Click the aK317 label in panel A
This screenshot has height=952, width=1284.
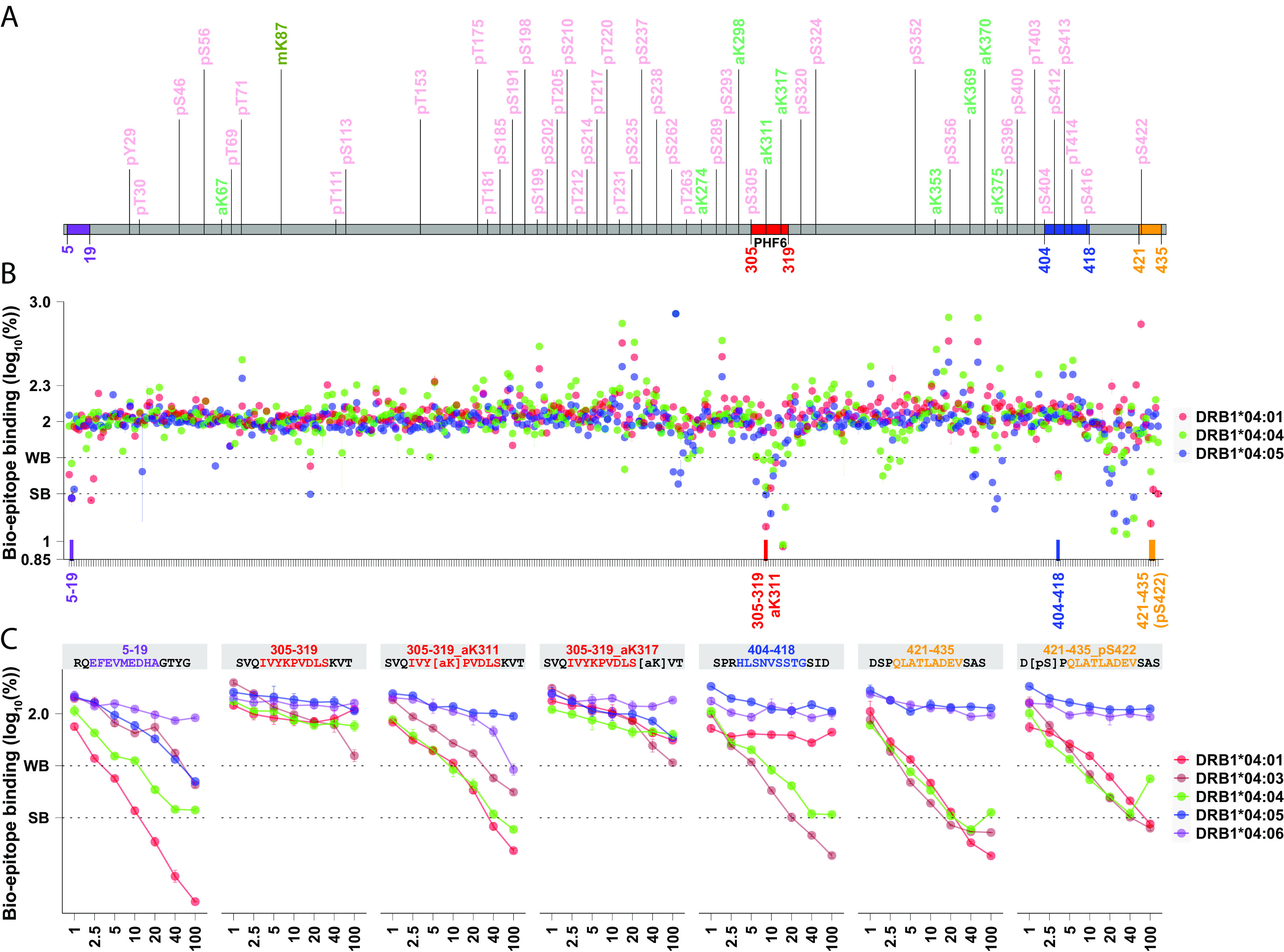pyautogui.click(x=781, y=92)
